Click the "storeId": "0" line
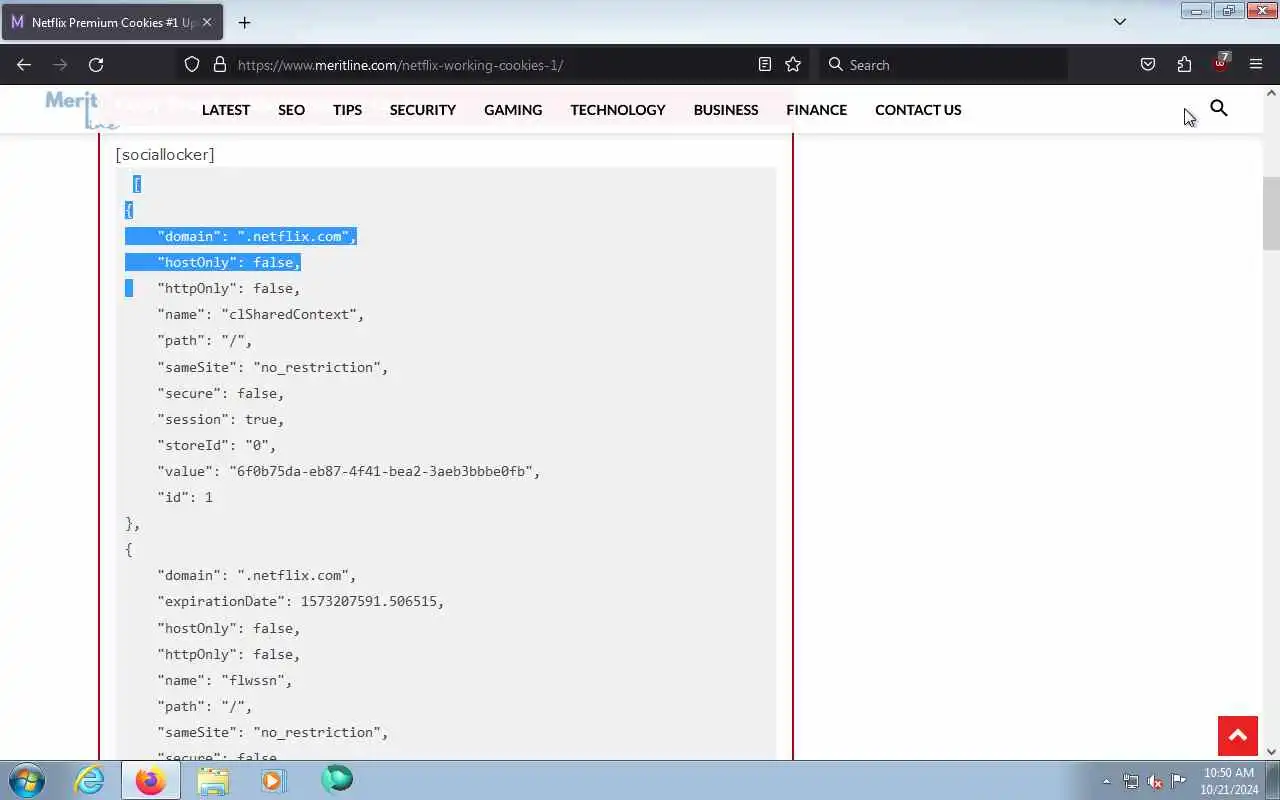 point(217,445)
